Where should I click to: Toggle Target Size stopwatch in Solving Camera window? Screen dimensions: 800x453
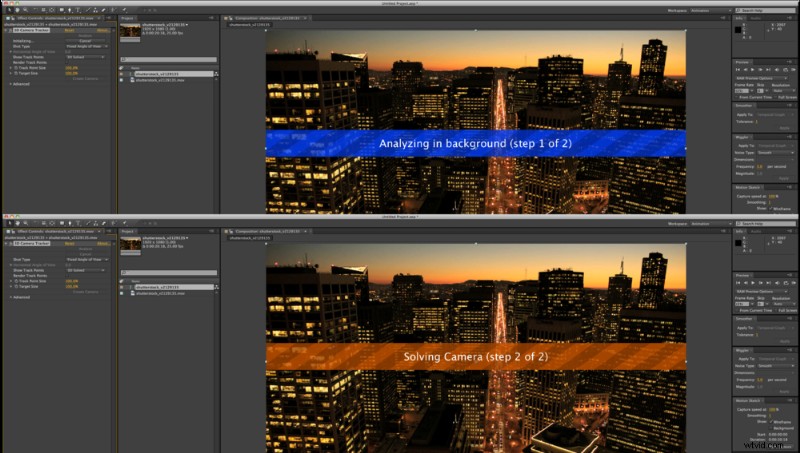[16, 286]
